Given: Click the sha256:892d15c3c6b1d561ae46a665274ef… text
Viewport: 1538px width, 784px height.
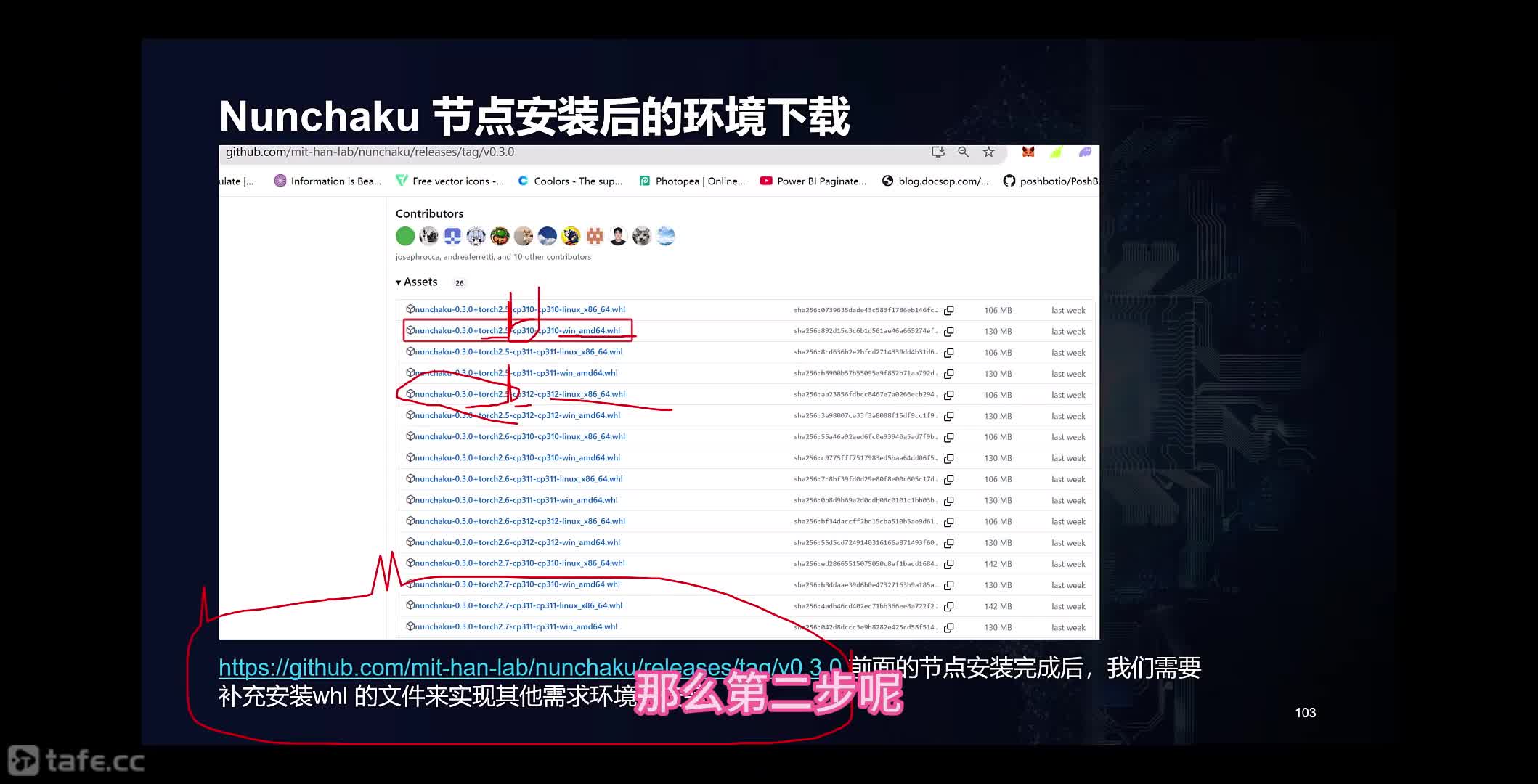Looking at the screenshot, I should coord(866,331).
